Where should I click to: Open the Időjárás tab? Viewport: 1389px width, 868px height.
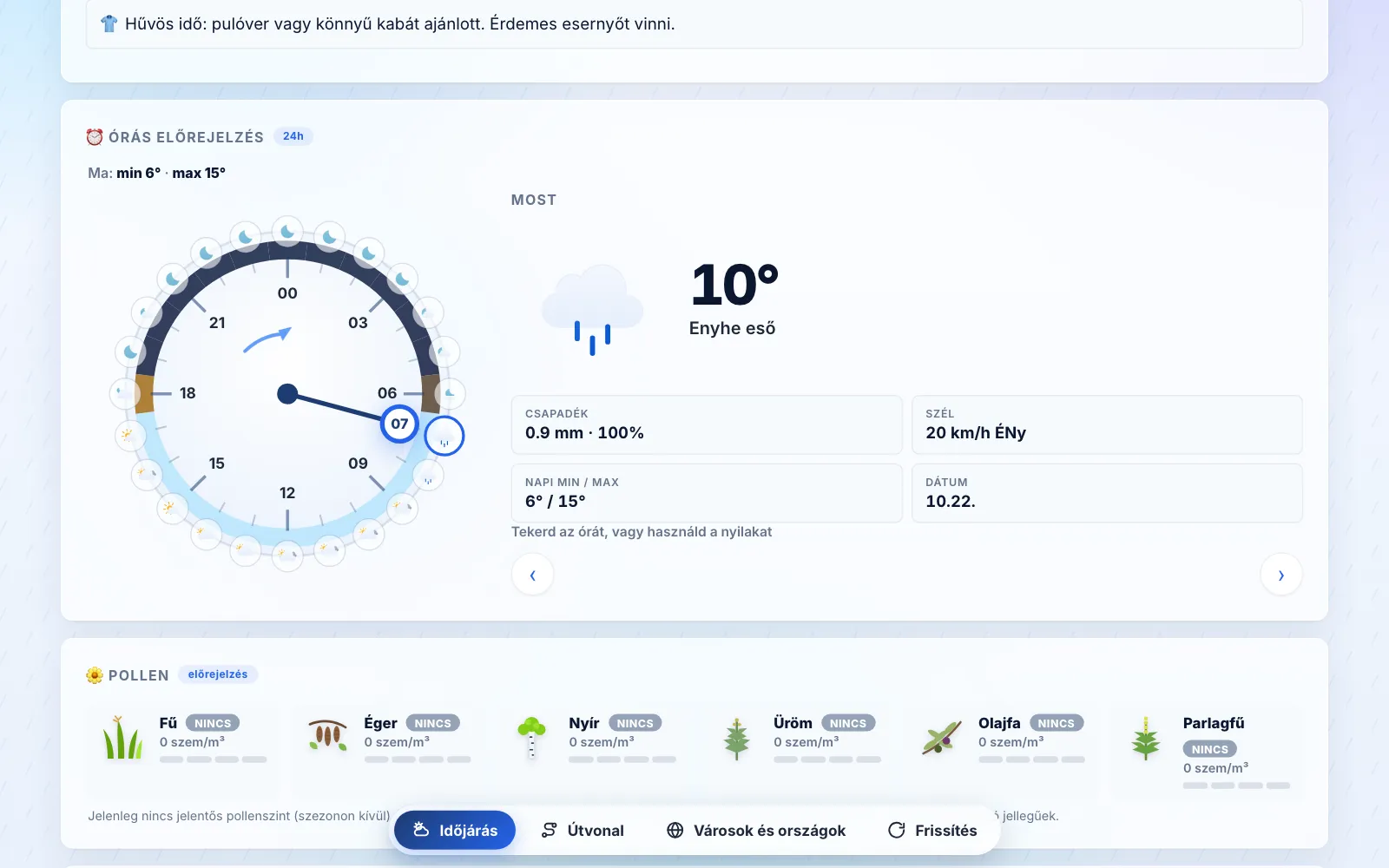point(455,830)
